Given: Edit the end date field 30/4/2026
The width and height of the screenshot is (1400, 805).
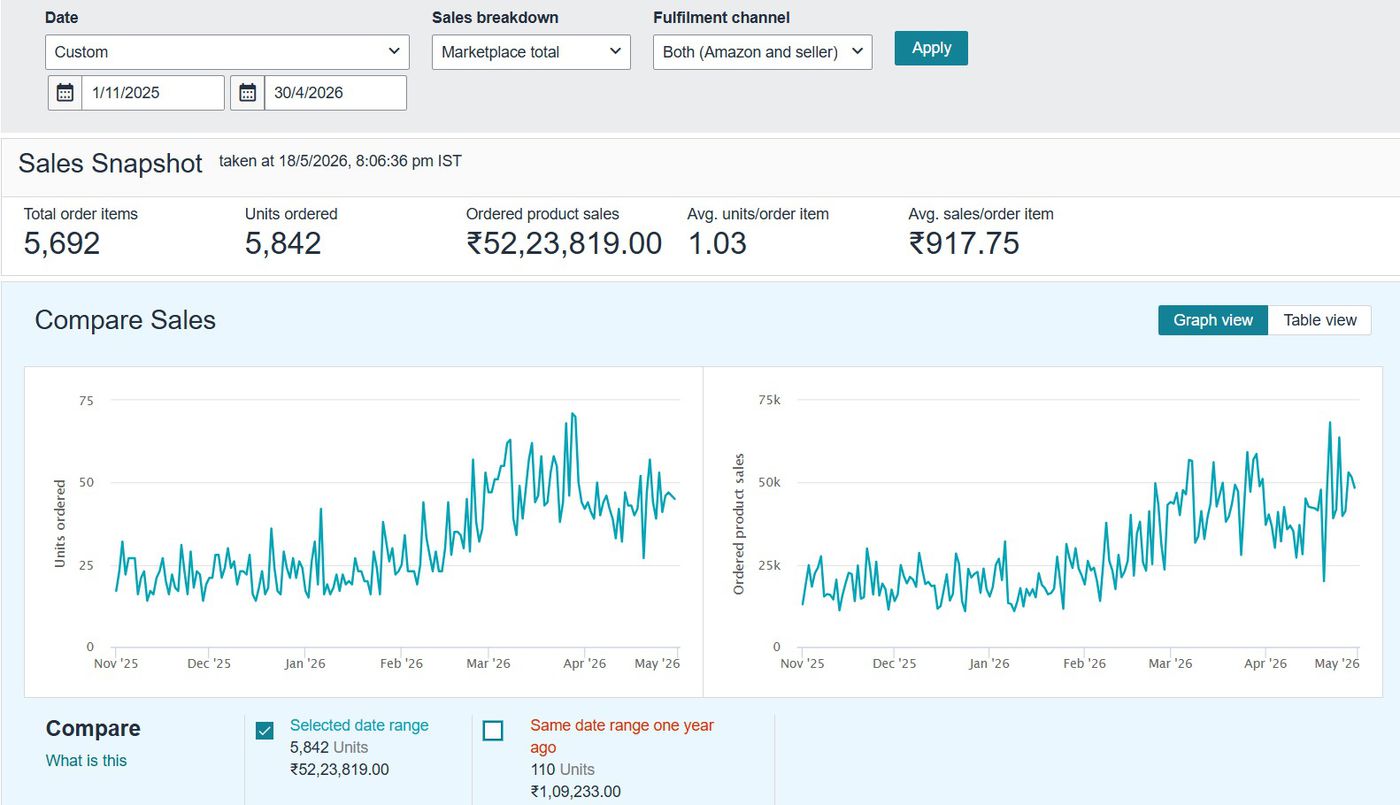Looking at the screenshot, I should tap(335, 93).
